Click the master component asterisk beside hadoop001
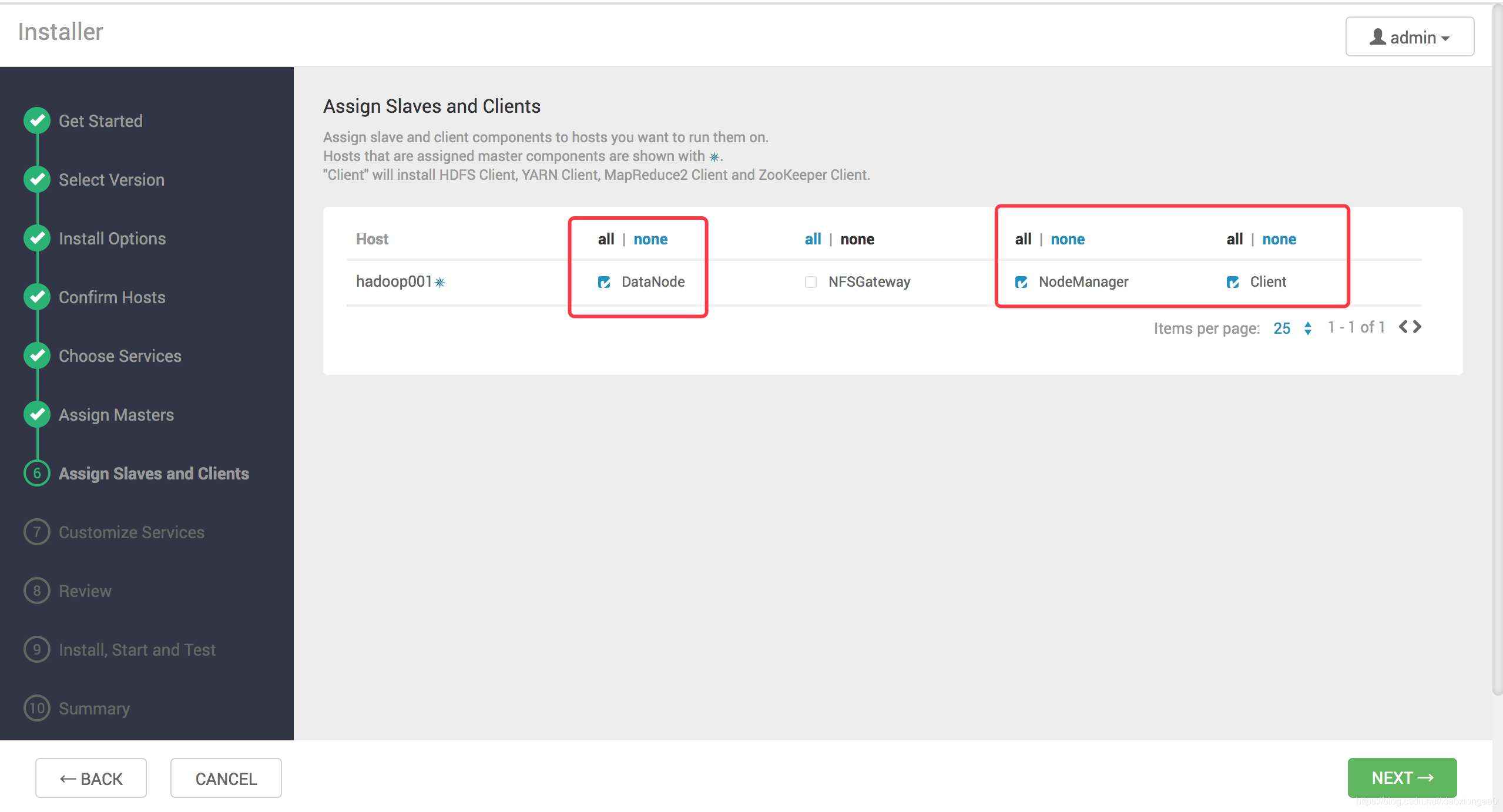The image size is (1503, 812). tap(440, 283)
